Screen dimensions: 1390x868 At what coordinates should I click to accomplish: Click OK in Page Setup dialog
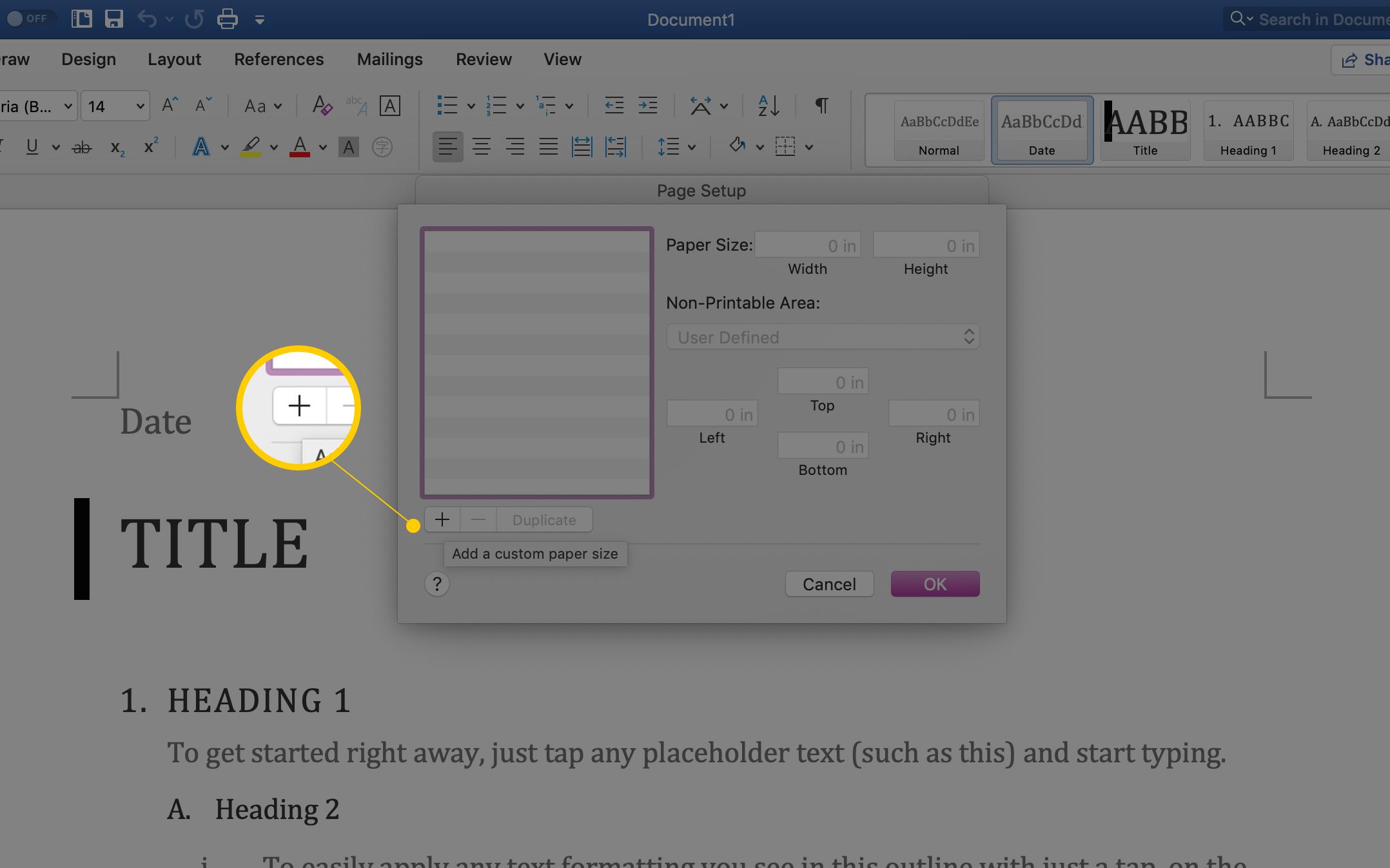coord(935,584)
